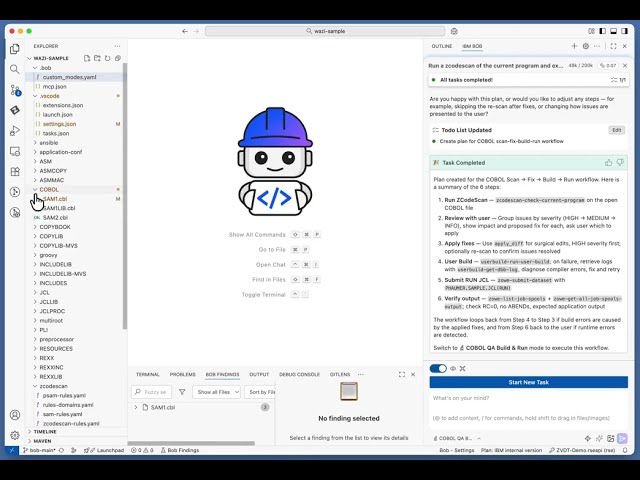640x480 pixels.
Task: Switch to the TERMINAL tab
Action: [x=148, y=374]
